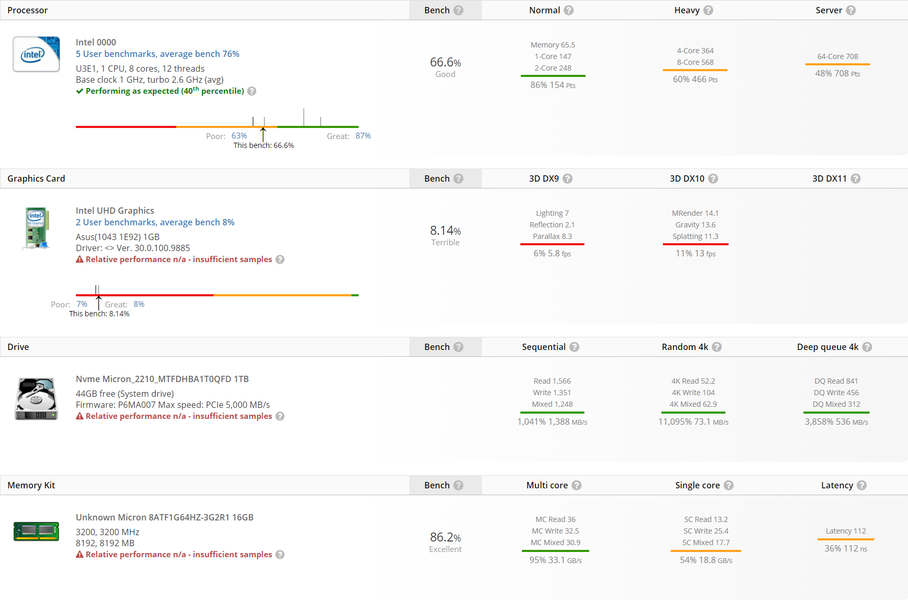Click the Micron NVMe drive icon

(36, 398)
